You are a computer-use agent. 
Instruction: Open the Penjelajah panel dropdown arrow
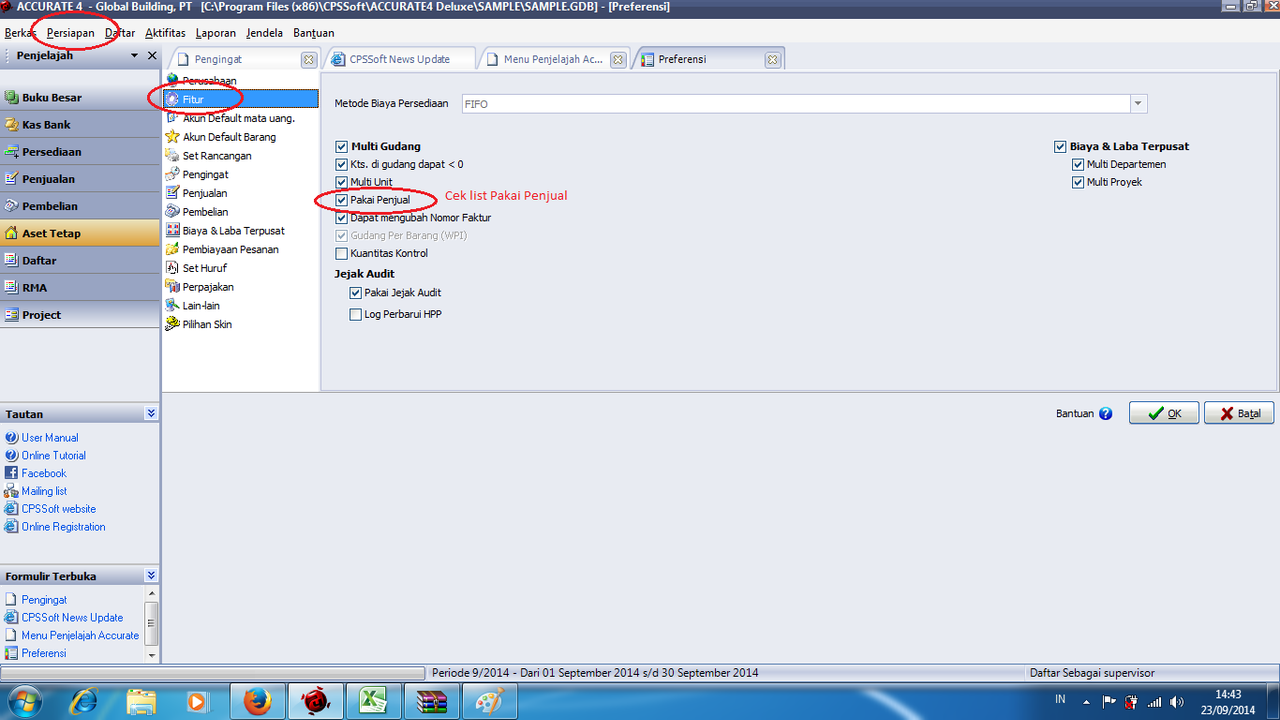(135, 56)
